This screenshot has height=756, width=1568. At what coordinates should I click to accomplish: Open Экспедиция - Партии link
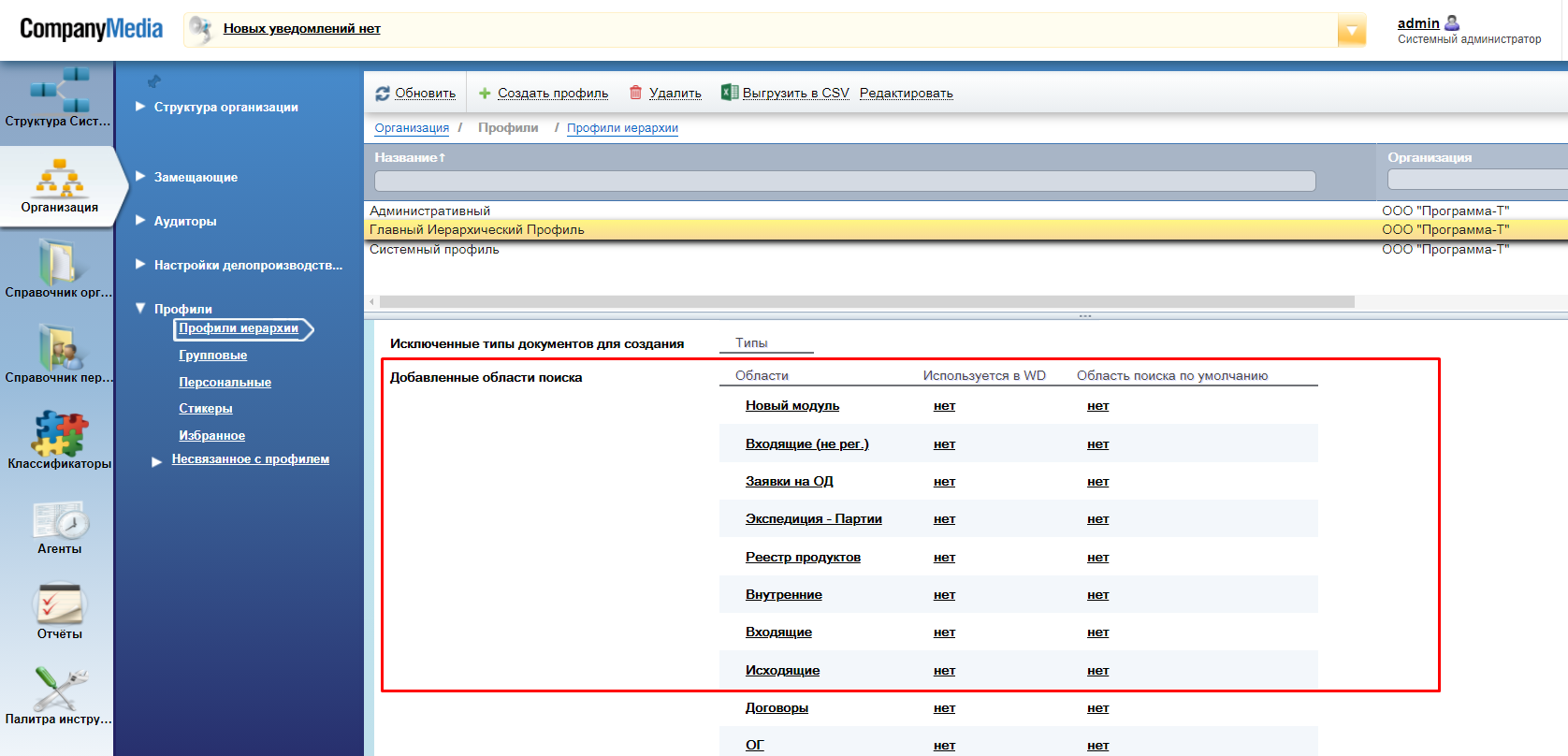814,519
